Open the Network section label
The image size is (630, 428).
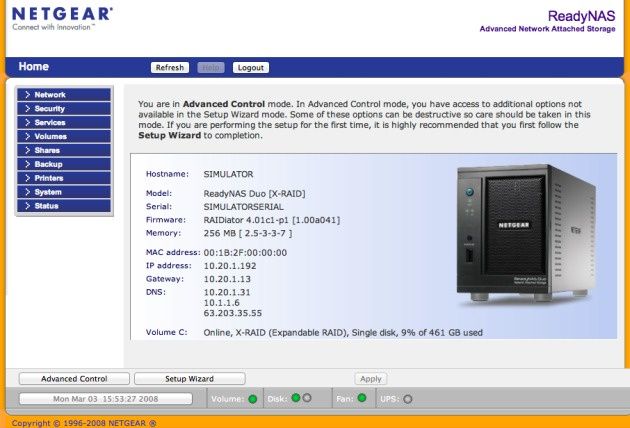click(50, 95)
